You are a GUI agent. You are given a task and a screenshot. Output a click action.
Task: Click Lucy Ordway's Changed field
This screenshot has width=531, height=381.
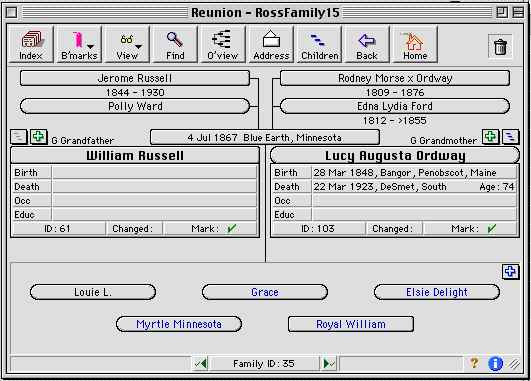pos(394,229)
